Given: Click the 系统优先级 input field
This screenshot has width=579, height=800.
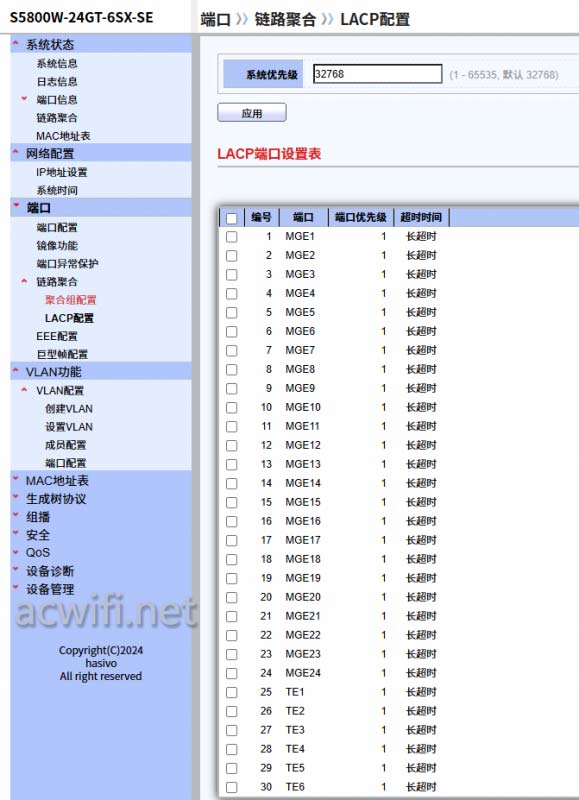Looking at the screenshot, I should [377, 74].
